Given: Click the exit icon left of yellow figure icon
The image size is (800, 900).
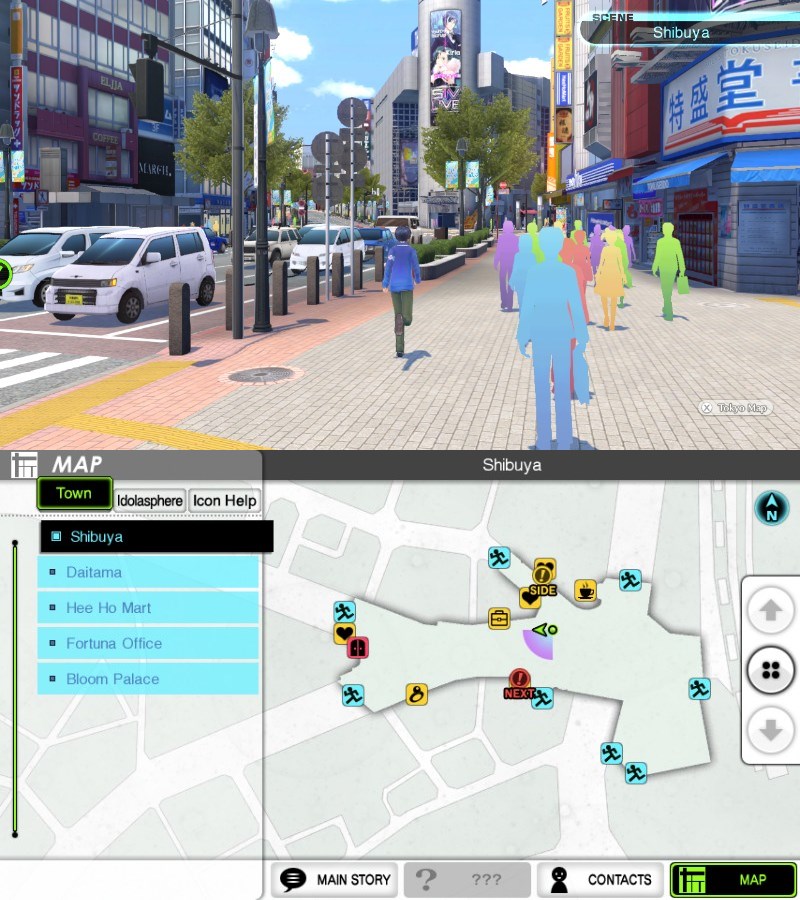Looking at the screenshot, I should pyautogui.click(x=352, y=695).
